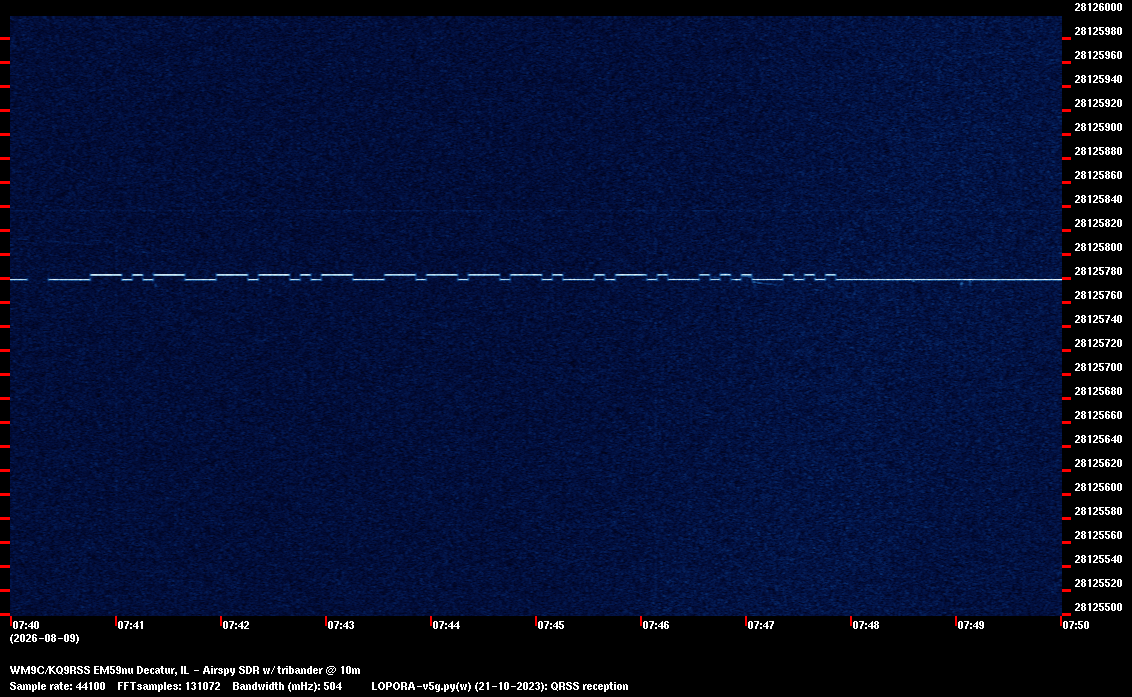Click the 'Sample rate: 44100' text
Viewport: 1132px width, 697px height.
pyautogui.click(x=57, y=686)
